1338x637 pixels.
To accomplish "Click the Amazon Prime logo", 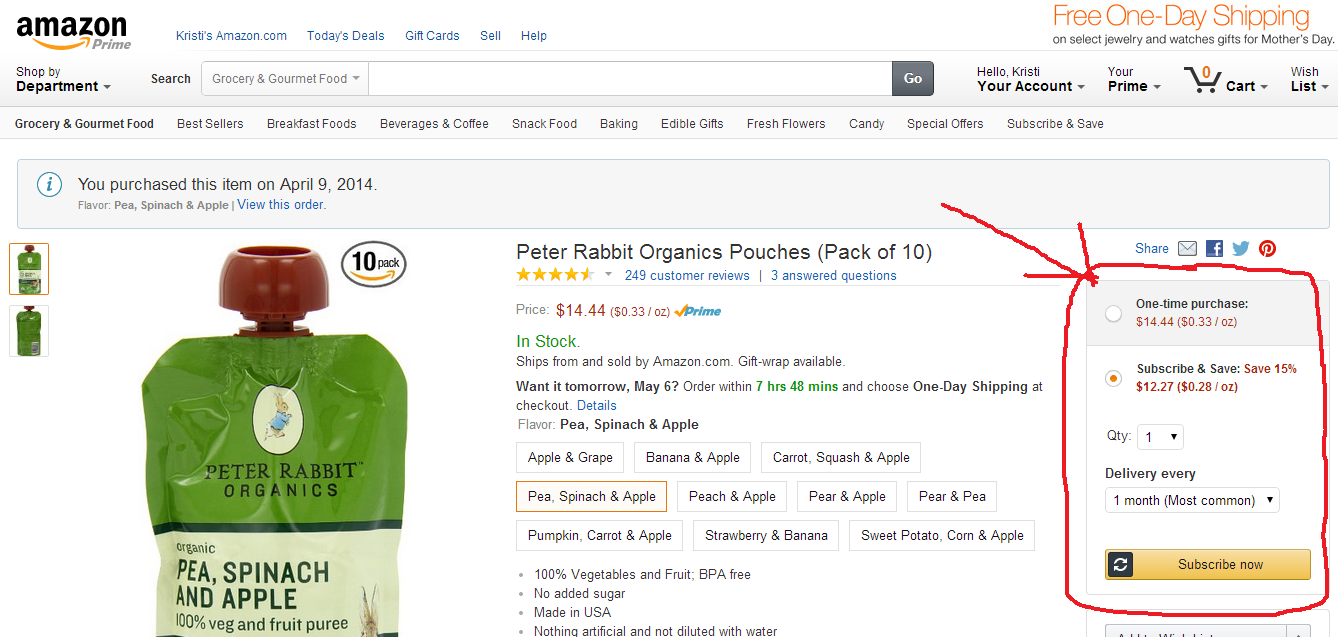I will coord(73,31).
